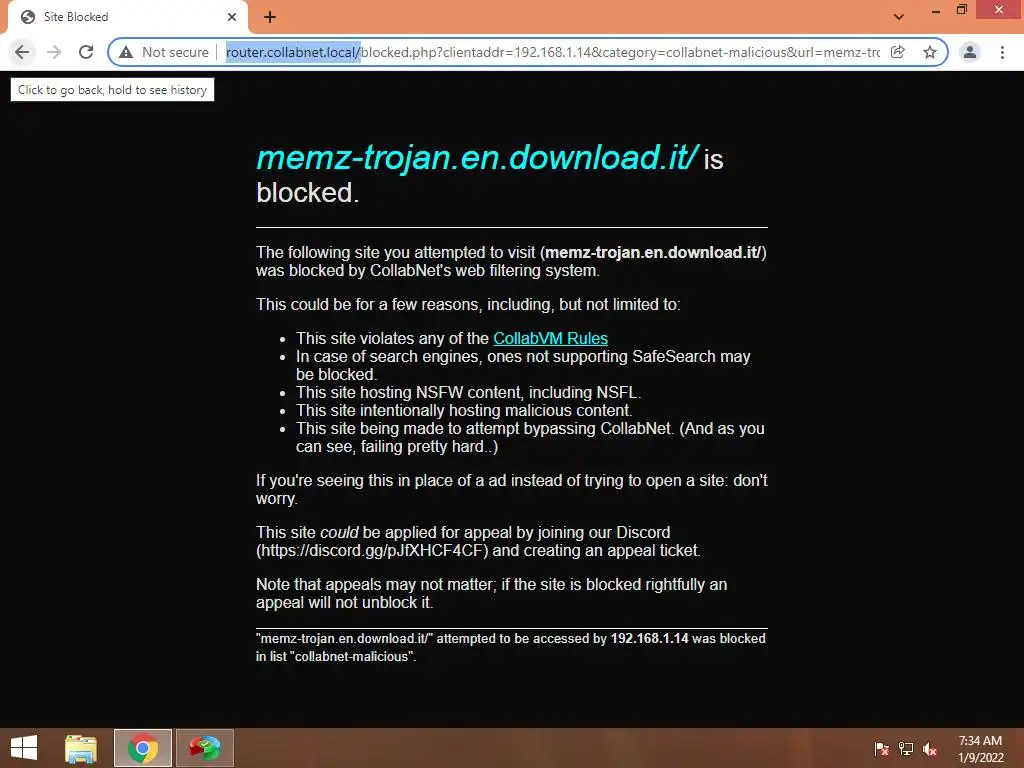Click the forward navigation arrow
The width and height of the screenshot is (1024, 768).
pos(54,52)
